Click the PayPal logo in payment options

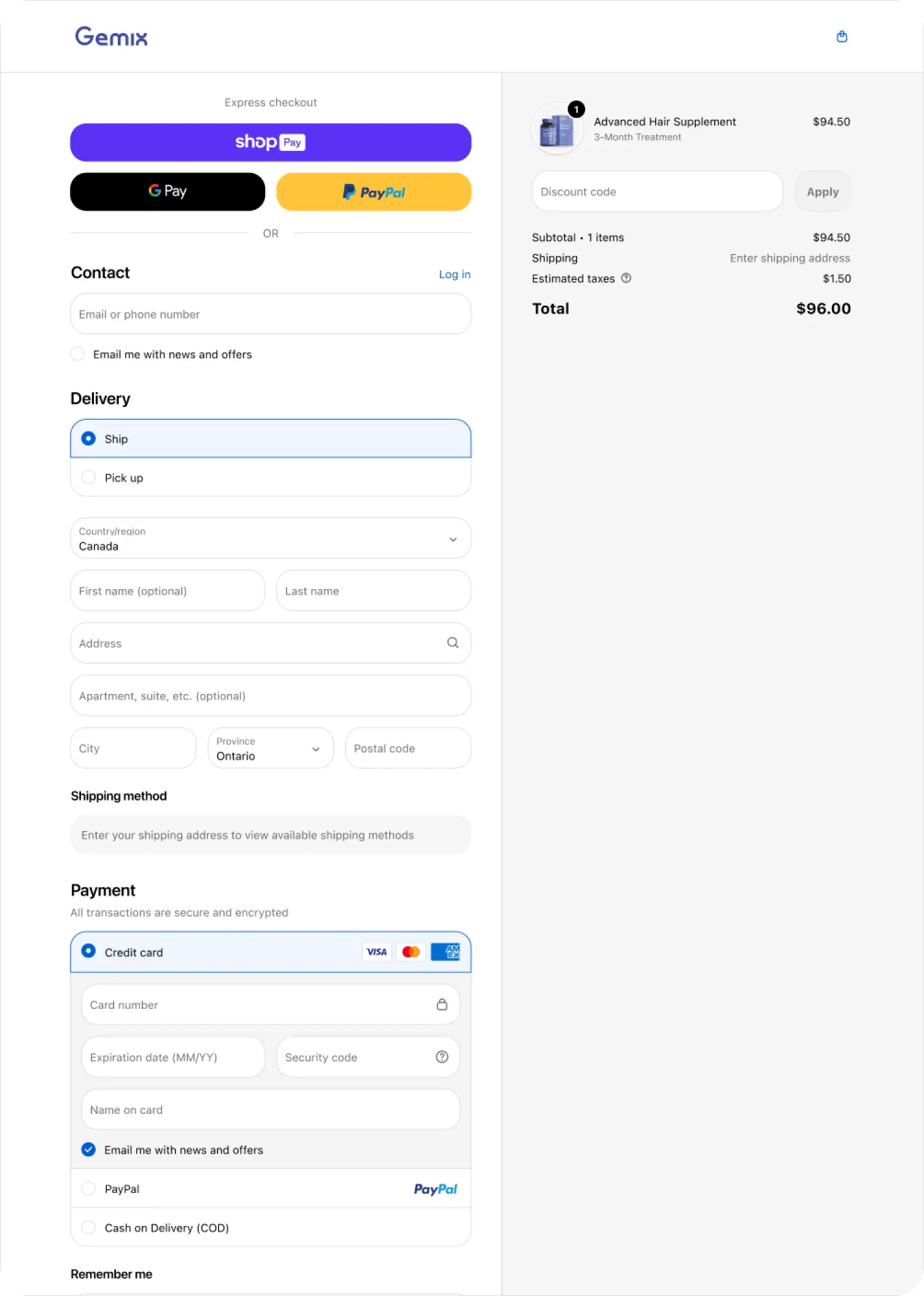pos(435,1189)
